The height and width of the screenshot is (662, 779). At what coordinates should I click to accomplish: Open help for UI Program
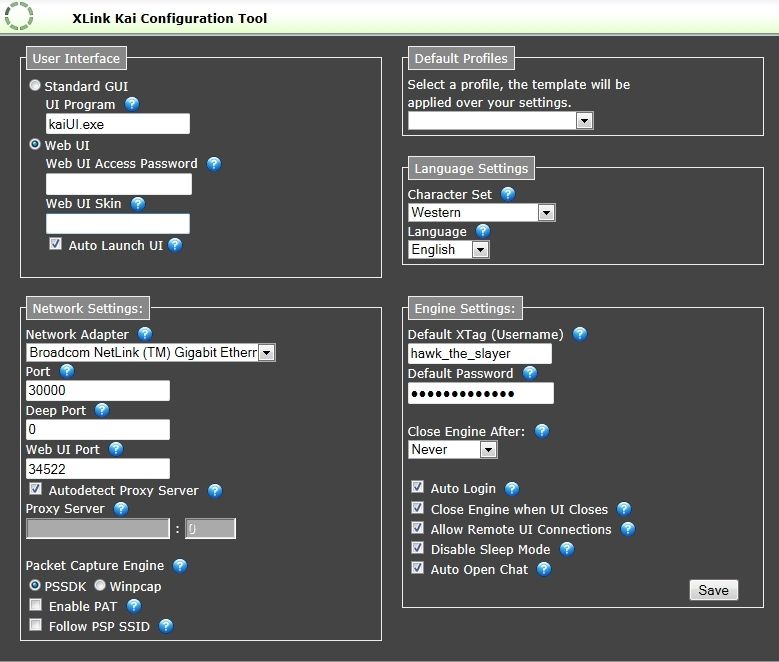[132, 104]
